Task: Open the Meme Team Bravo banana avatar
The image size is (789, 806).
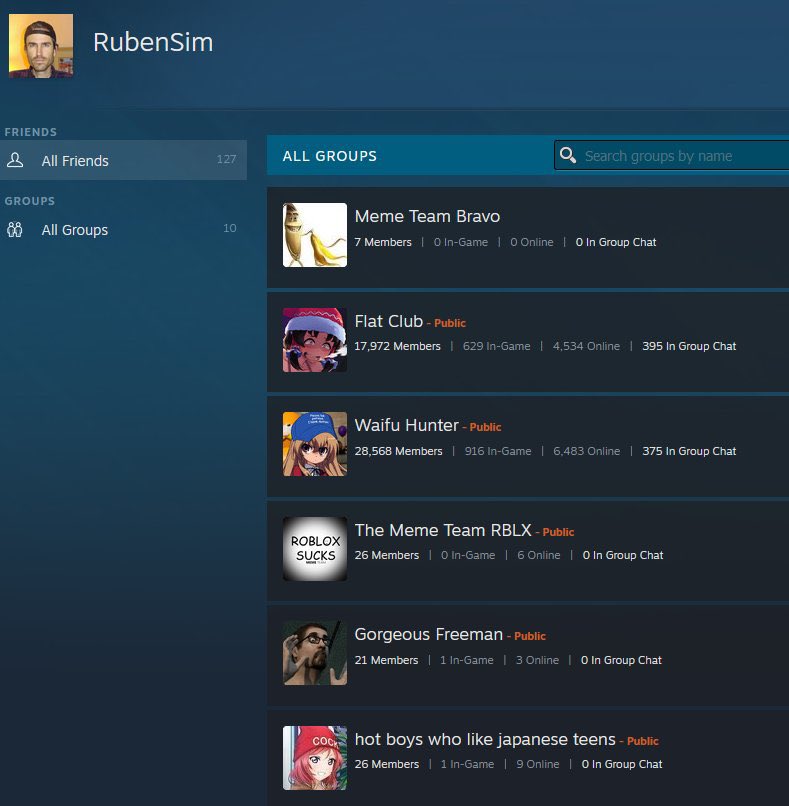Action: 315,235
